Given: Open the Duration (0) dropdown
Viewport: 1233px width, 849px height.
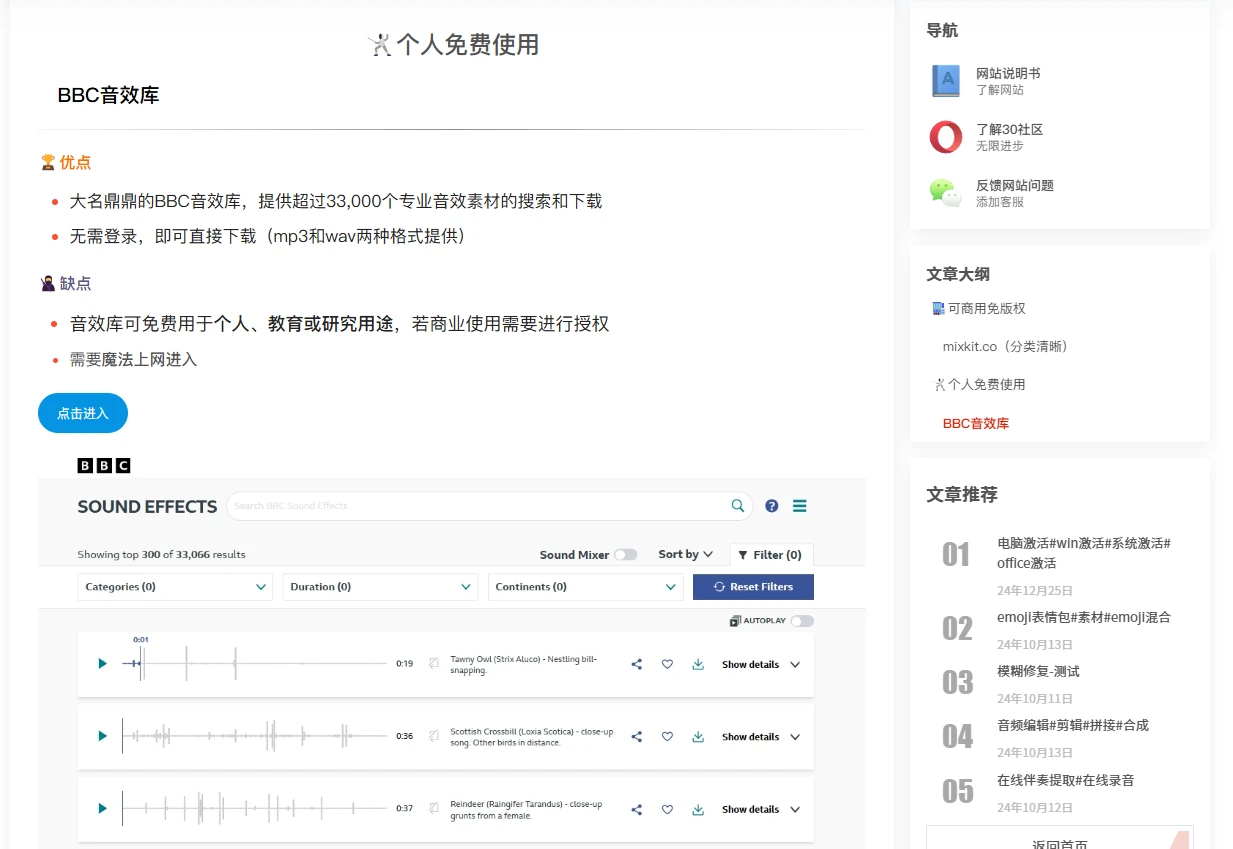Looking at the screenshot, I should click(x=380, y=587).
